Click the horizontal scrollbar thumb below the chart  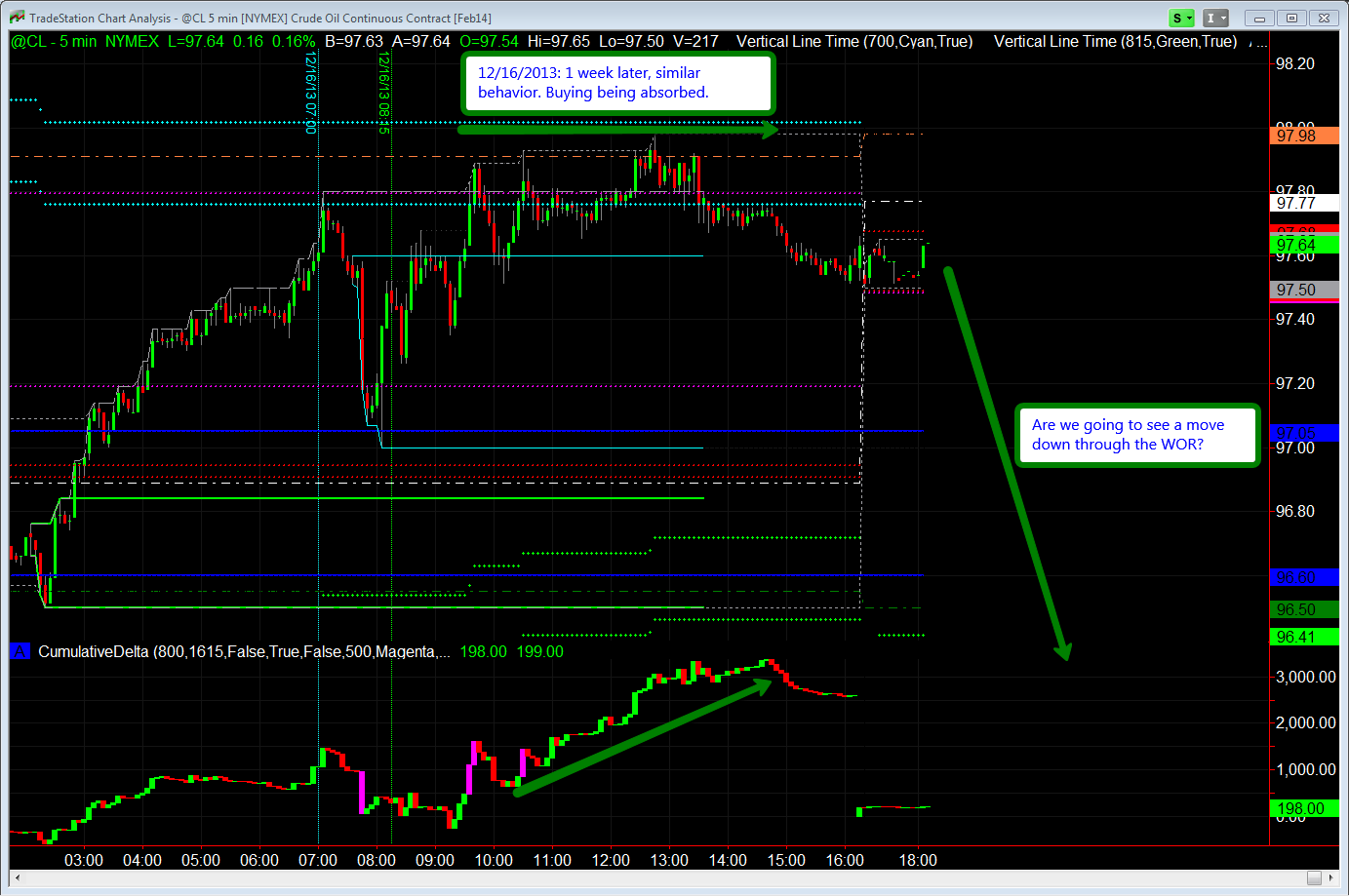(x=1314, y=877)
